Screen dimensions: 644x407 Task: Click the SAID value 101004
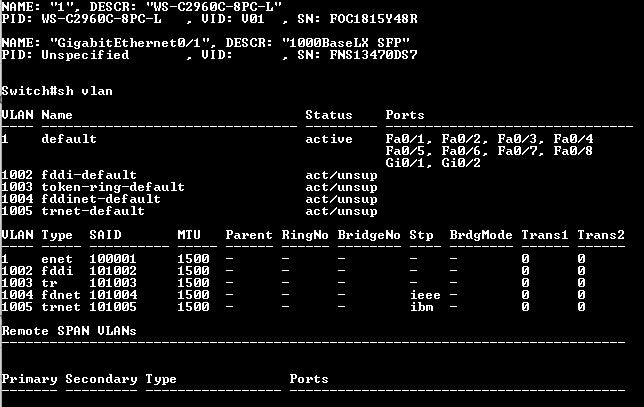coord(113,295)
